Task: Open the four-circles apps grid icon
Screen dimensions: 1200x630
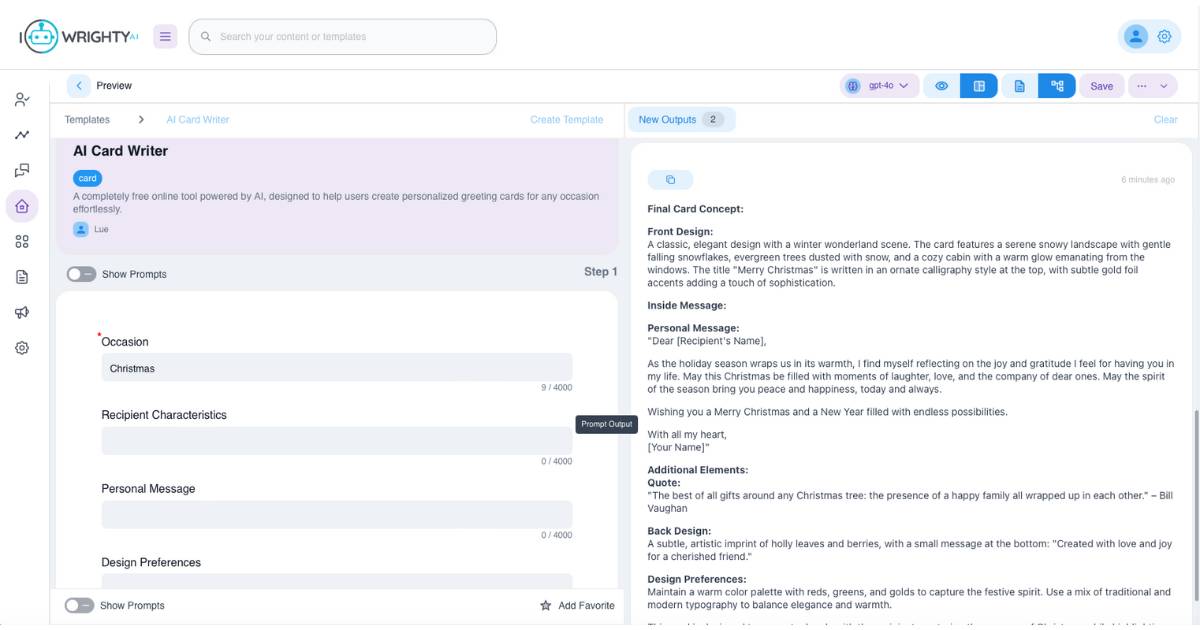Action: coord(22,241)
